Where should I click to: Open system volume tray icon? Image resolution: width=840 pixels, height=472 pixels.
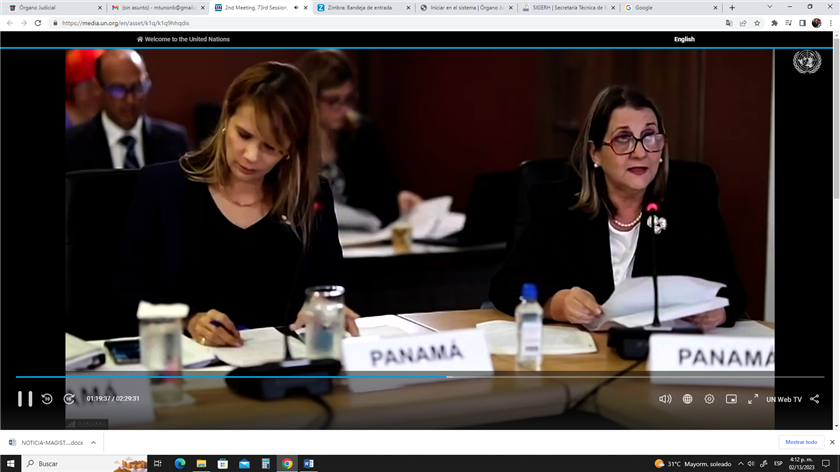point(751,464)
